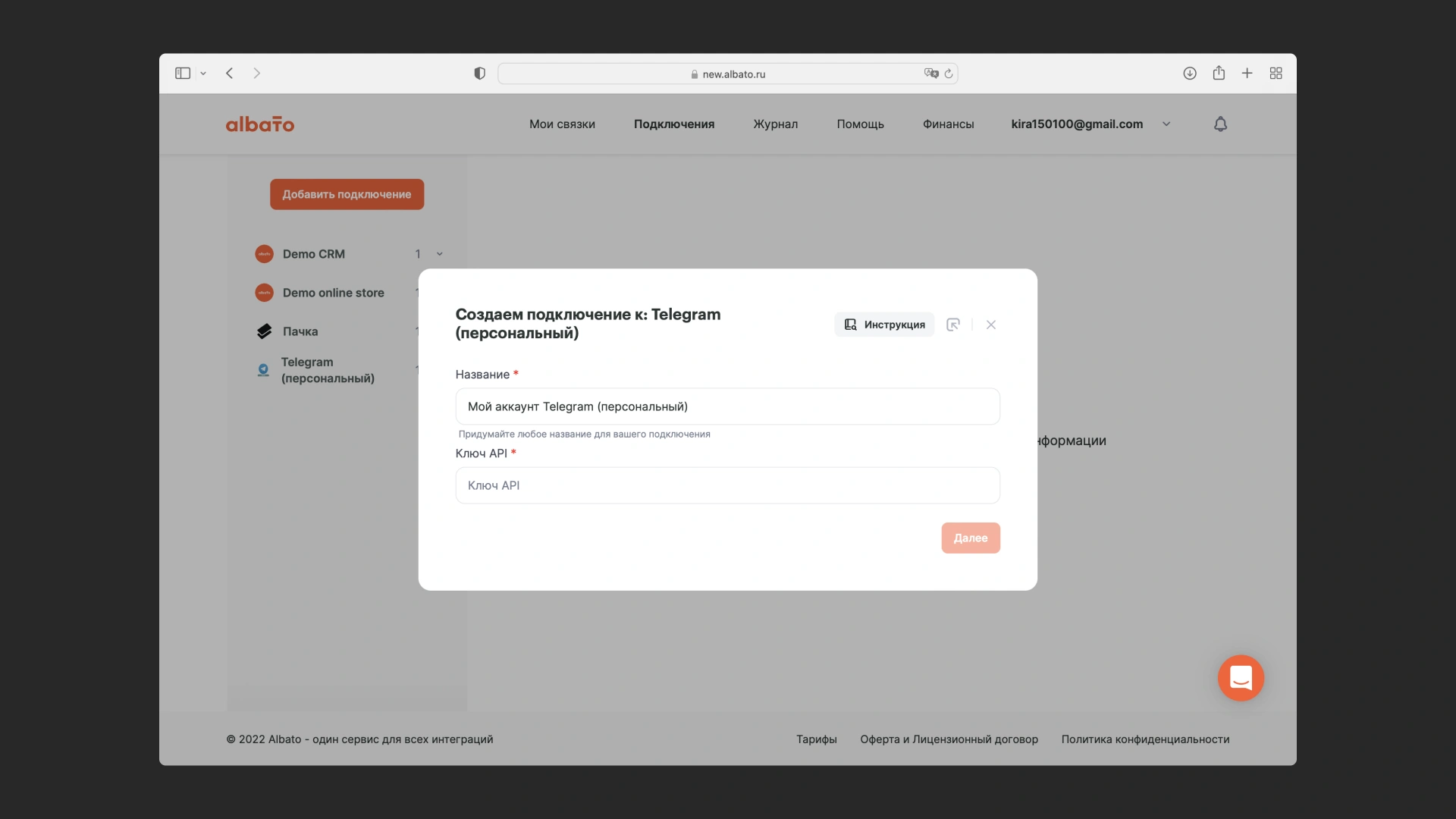Click the page translate icon

(x=930, y=74)
